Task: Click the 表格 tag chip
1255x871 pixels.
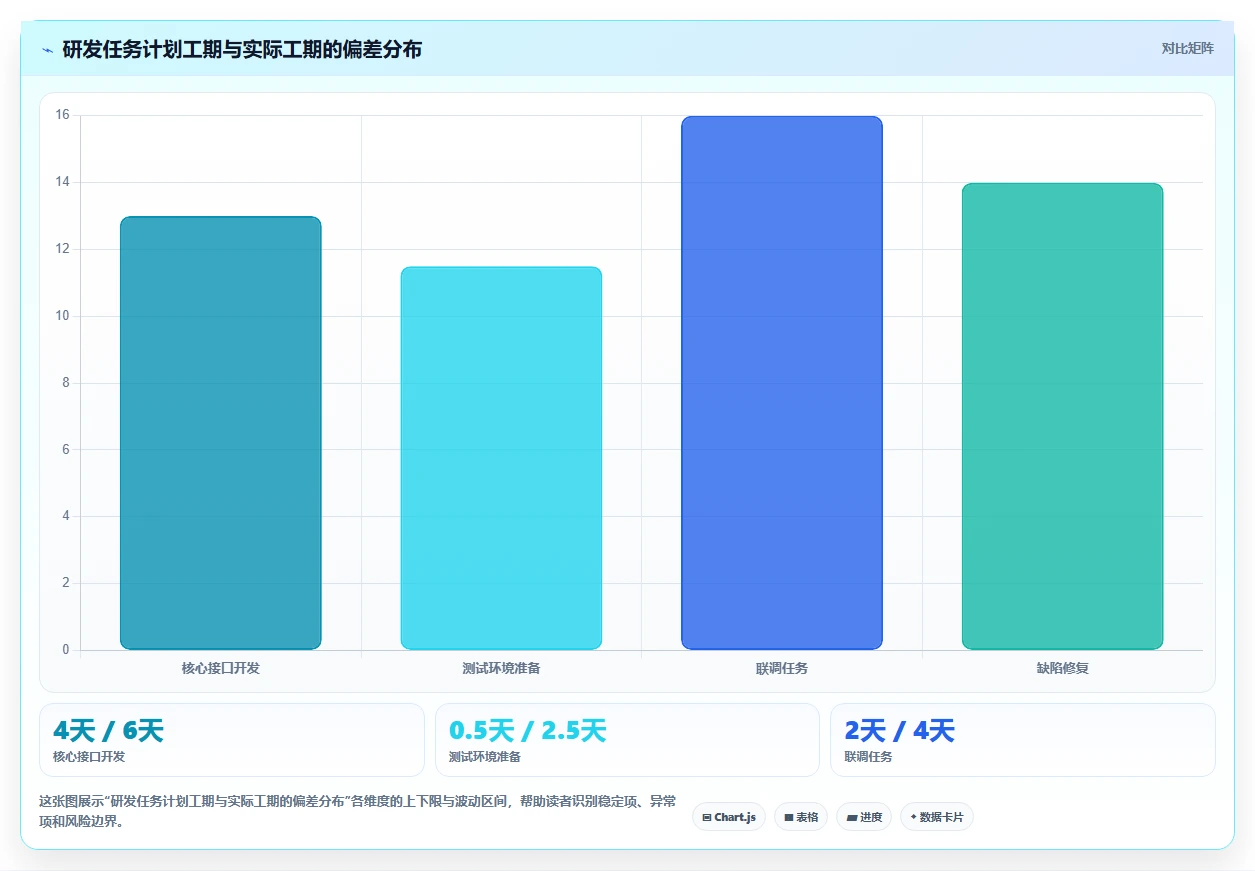Action: coord(801,817)
